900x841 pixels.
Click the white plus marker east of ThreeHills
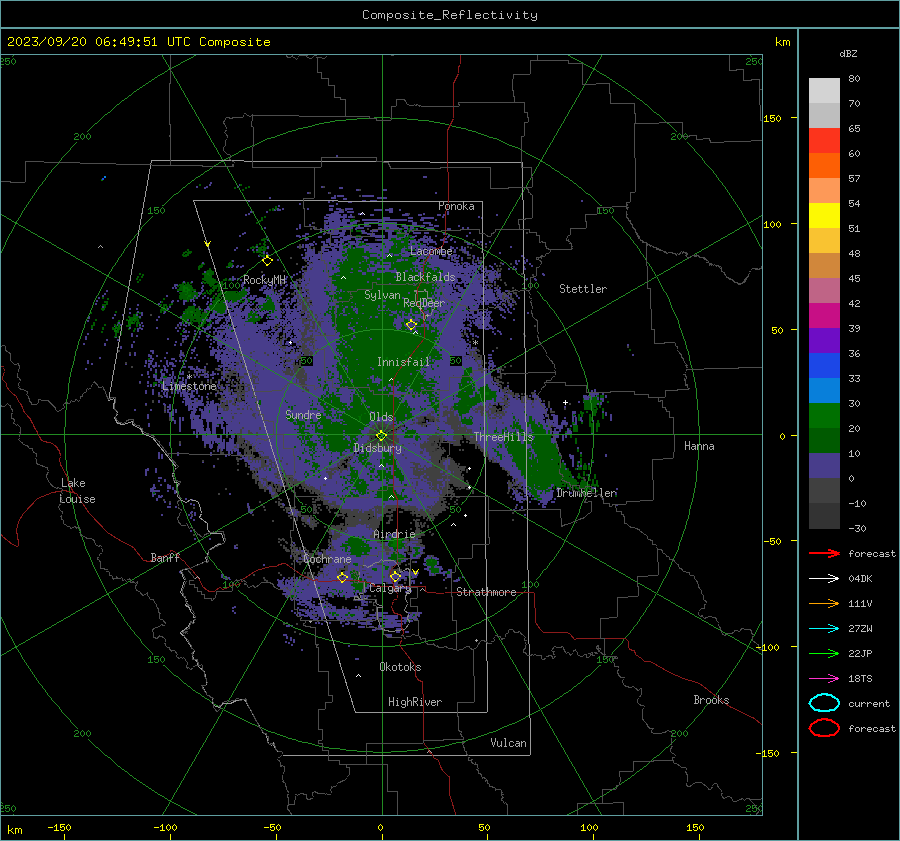pos(565,402)
